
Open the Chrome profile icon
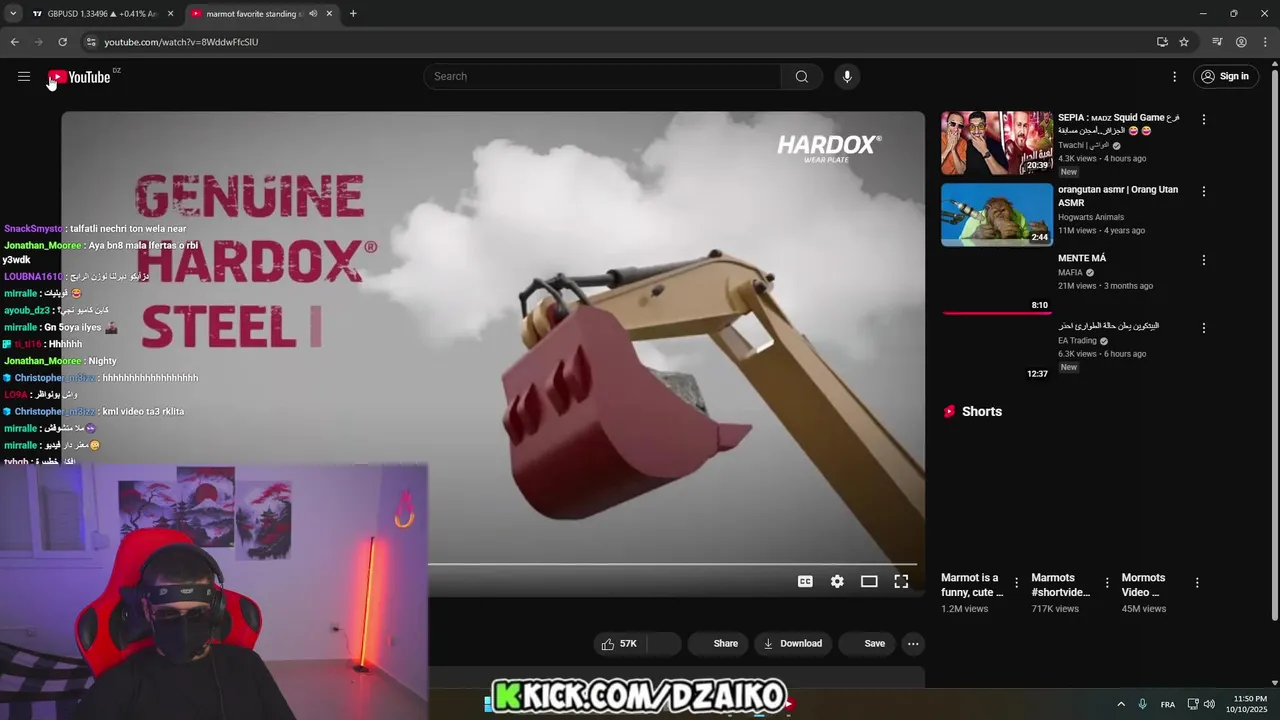click(x=1241, y=42)
